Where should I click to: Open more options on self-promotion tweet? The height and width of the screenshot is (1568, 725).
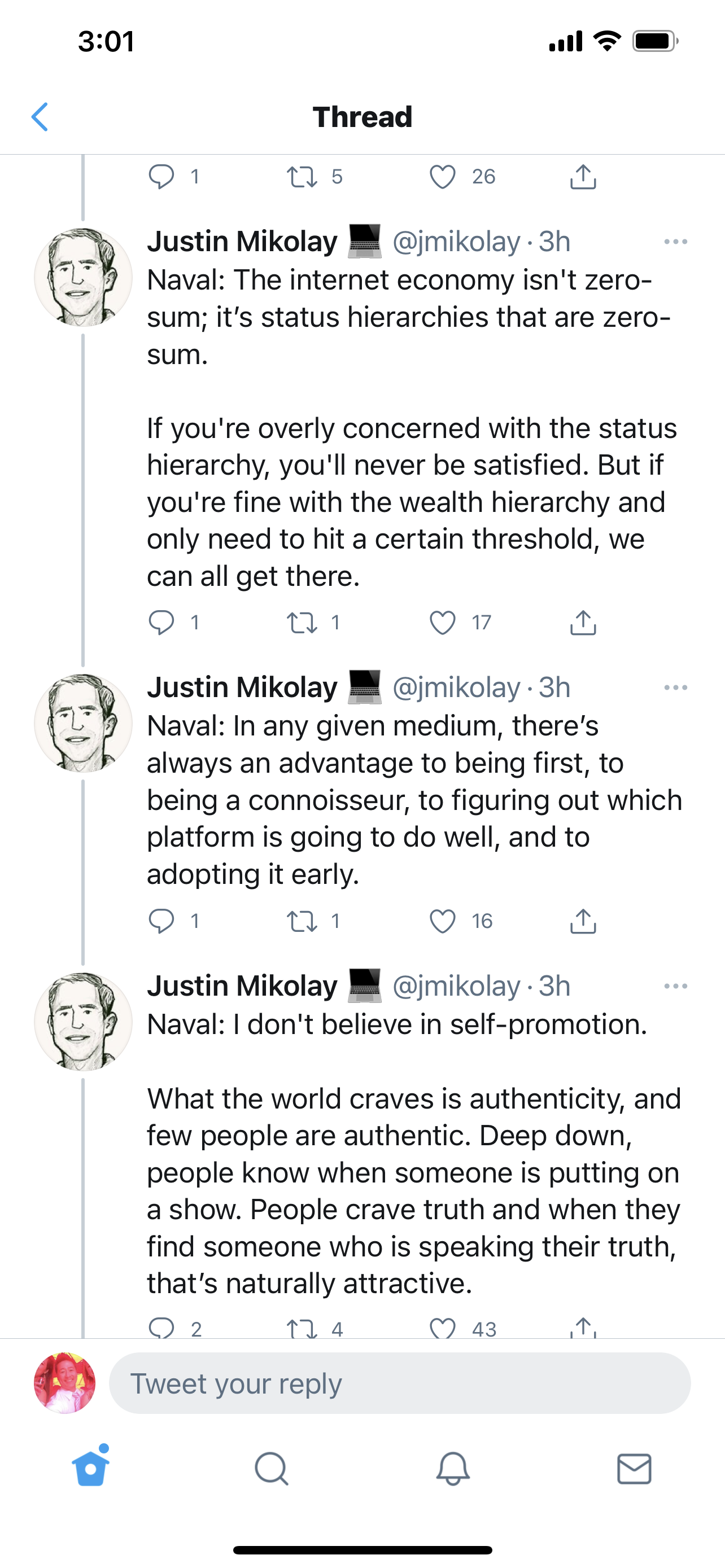(675, 986)
